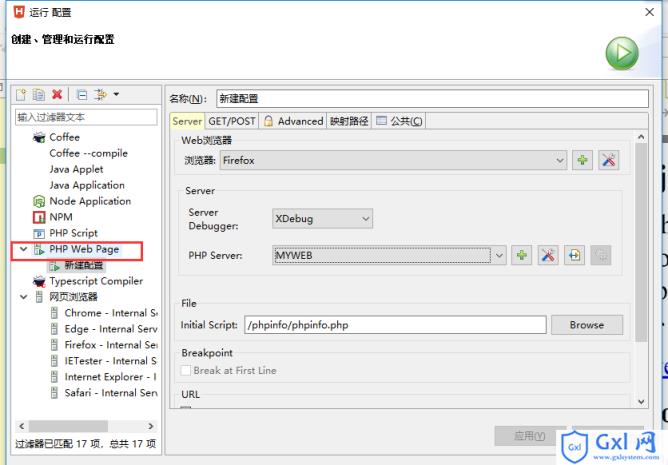Click the new launch configuration icon
This screenshot has width=668, height=465.
[x=21, y=95]
